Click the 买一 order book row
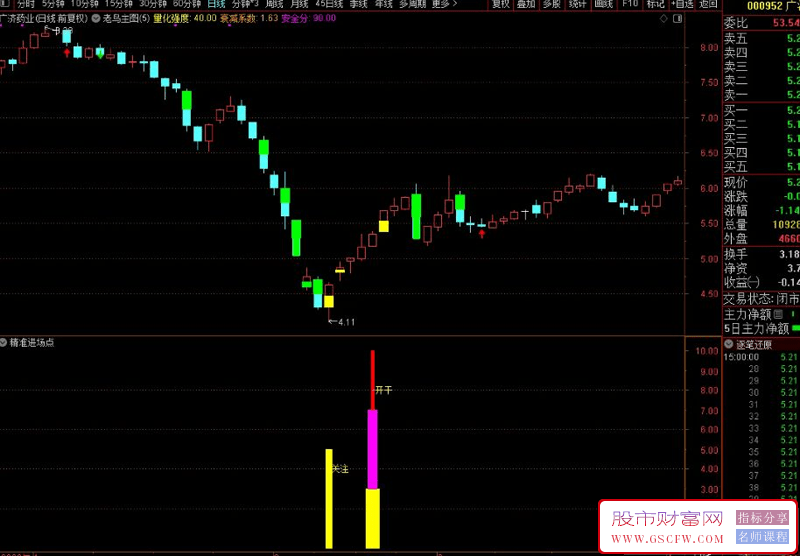This screenshot has width=800, height=556. [x=762, y=110]
